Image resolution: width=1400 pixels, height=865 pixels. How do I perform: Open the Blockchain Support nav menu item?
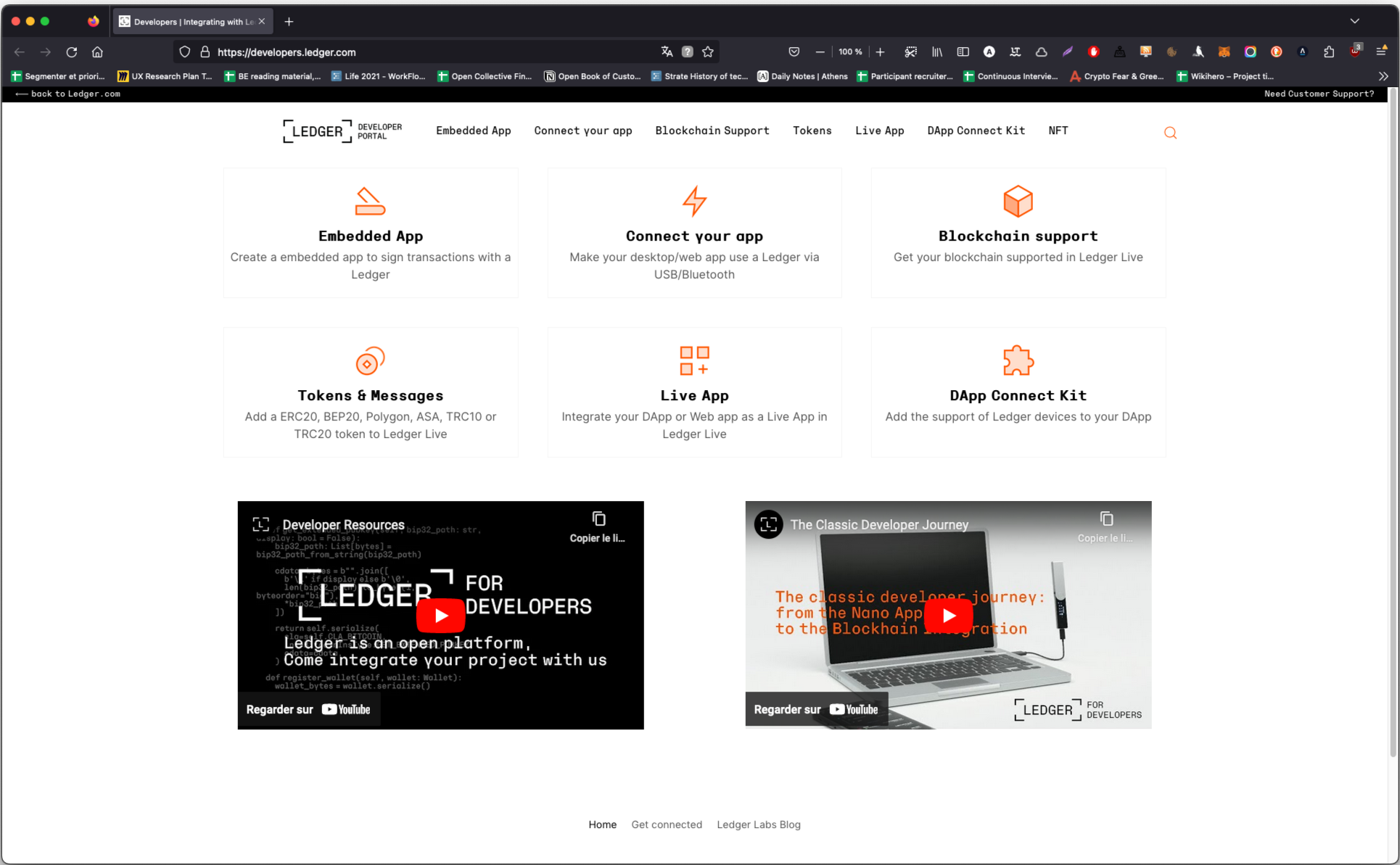pos(712,131)
